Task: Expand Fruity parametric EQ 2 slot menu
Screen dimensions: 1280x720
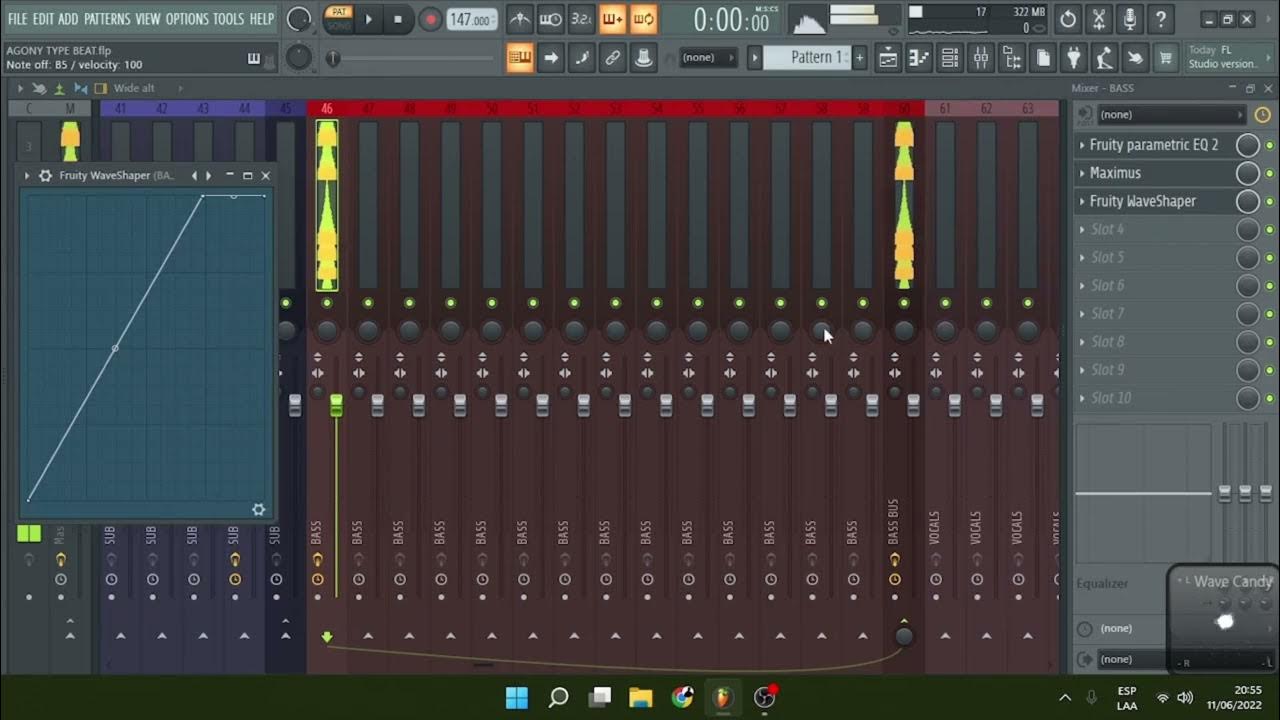Action: point(1082,145)
